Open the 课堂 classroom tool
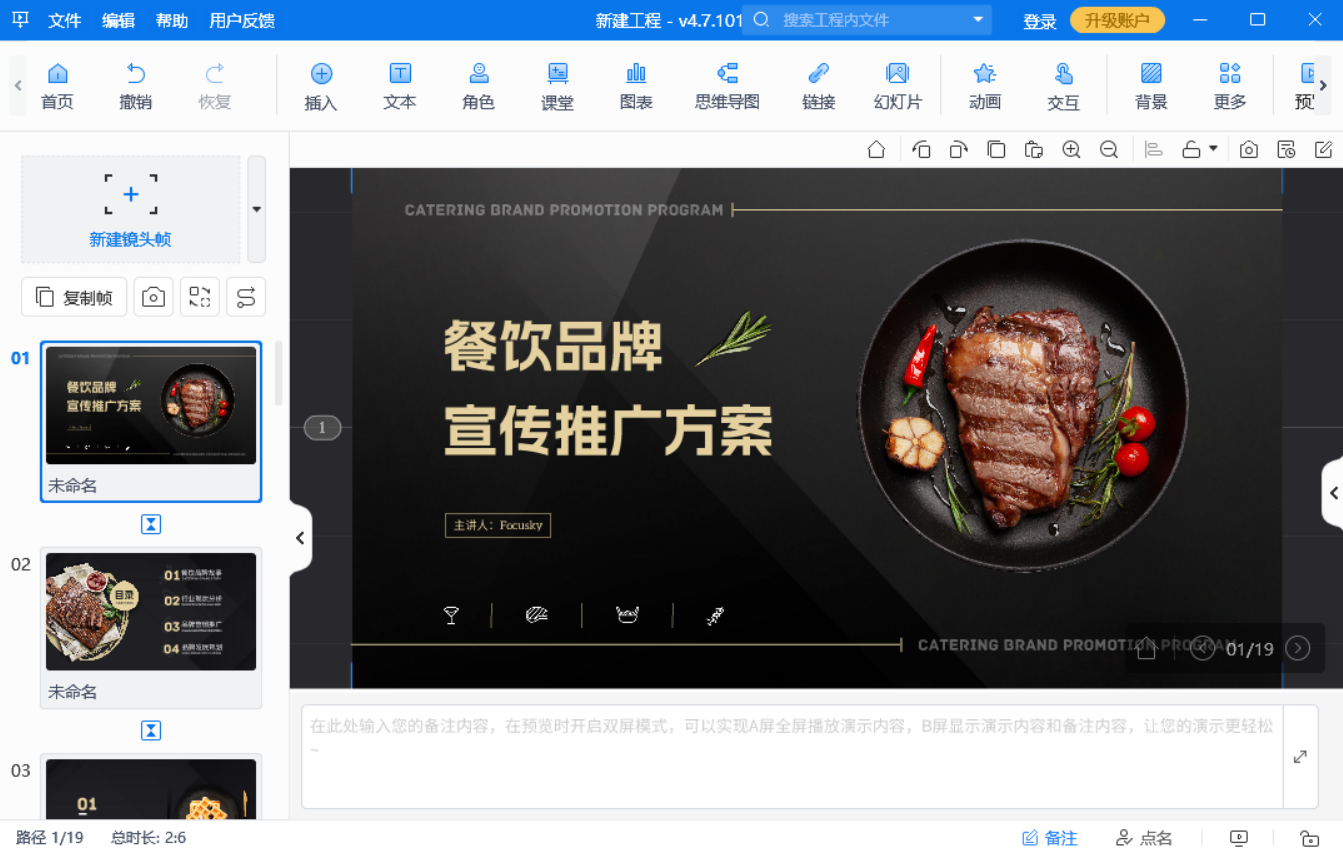This screenshot has height=850, width=1343. (x=557, y=85)
